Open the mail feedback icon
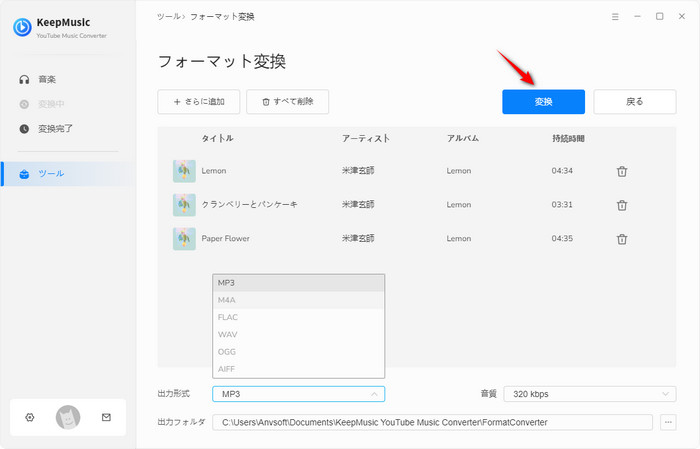Viewport: 700px width, 449px height. [x=106, y=417]
